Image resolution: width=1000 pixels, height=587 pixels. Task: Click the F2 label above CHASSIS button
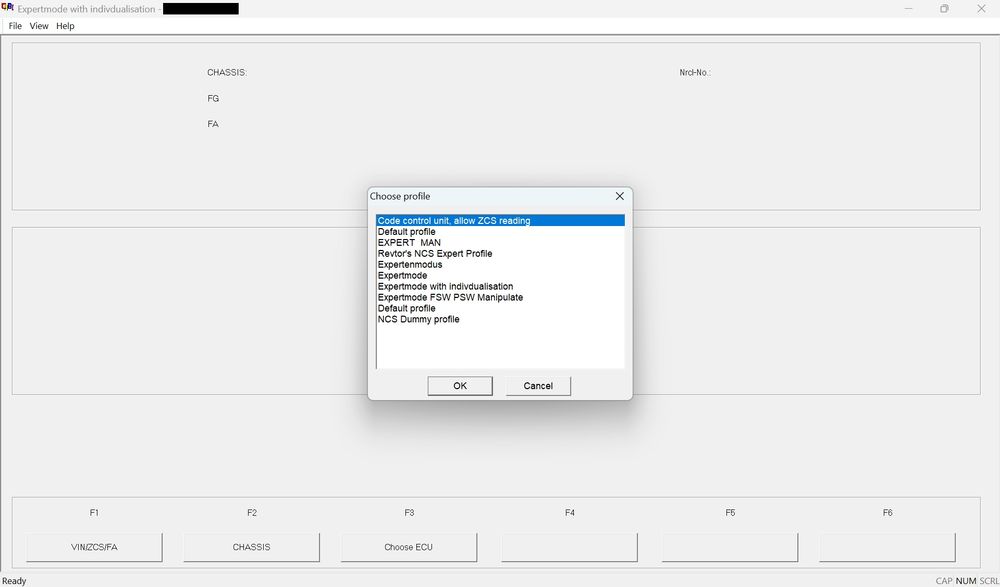click(x=252, y=512)
